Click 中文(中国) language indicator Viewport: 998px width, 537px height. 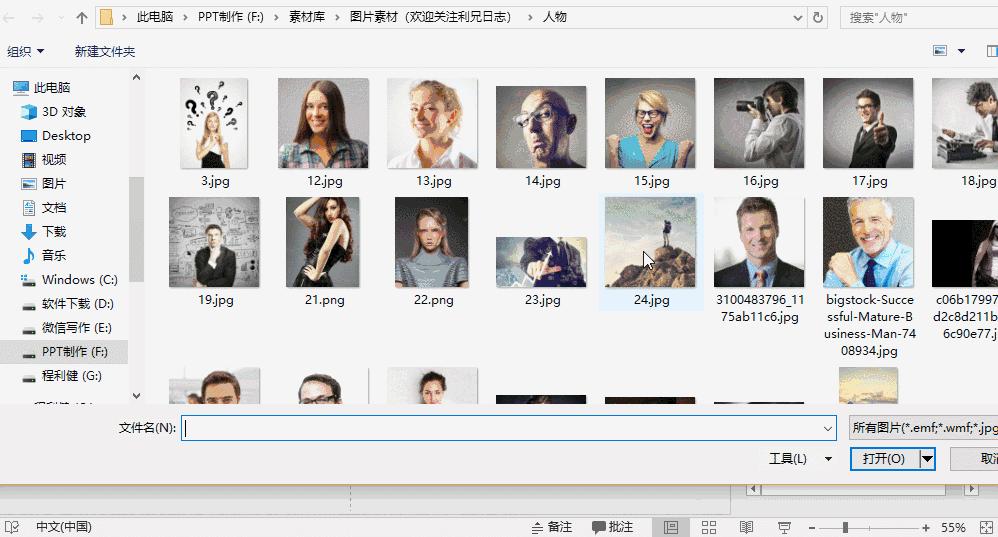64,527
